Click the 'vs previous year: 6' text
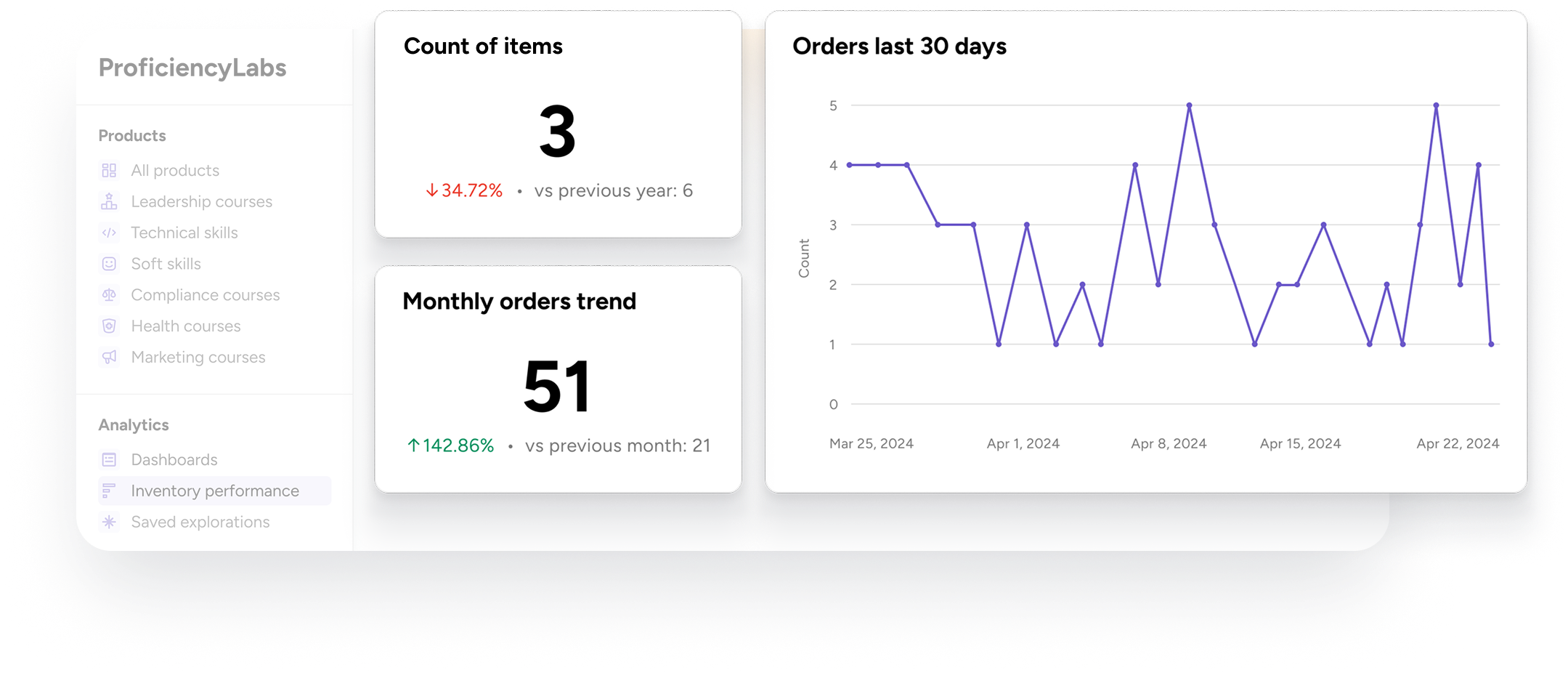Screen dimensions: 1568x673 [614, 190]
